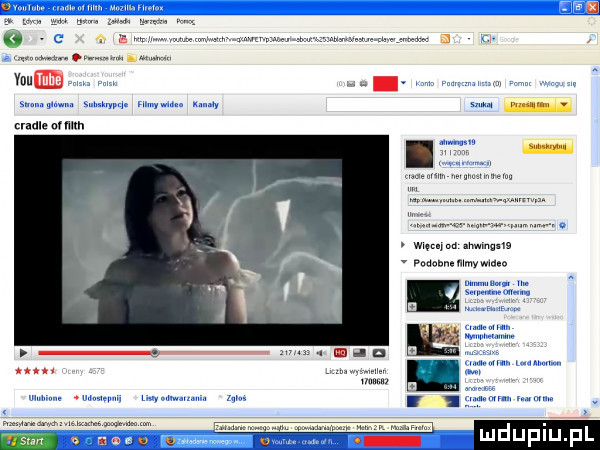Open Firefox home page icon
Image resolution: width=600 pixels, height=450 pixels.
[x=100, y=39]
